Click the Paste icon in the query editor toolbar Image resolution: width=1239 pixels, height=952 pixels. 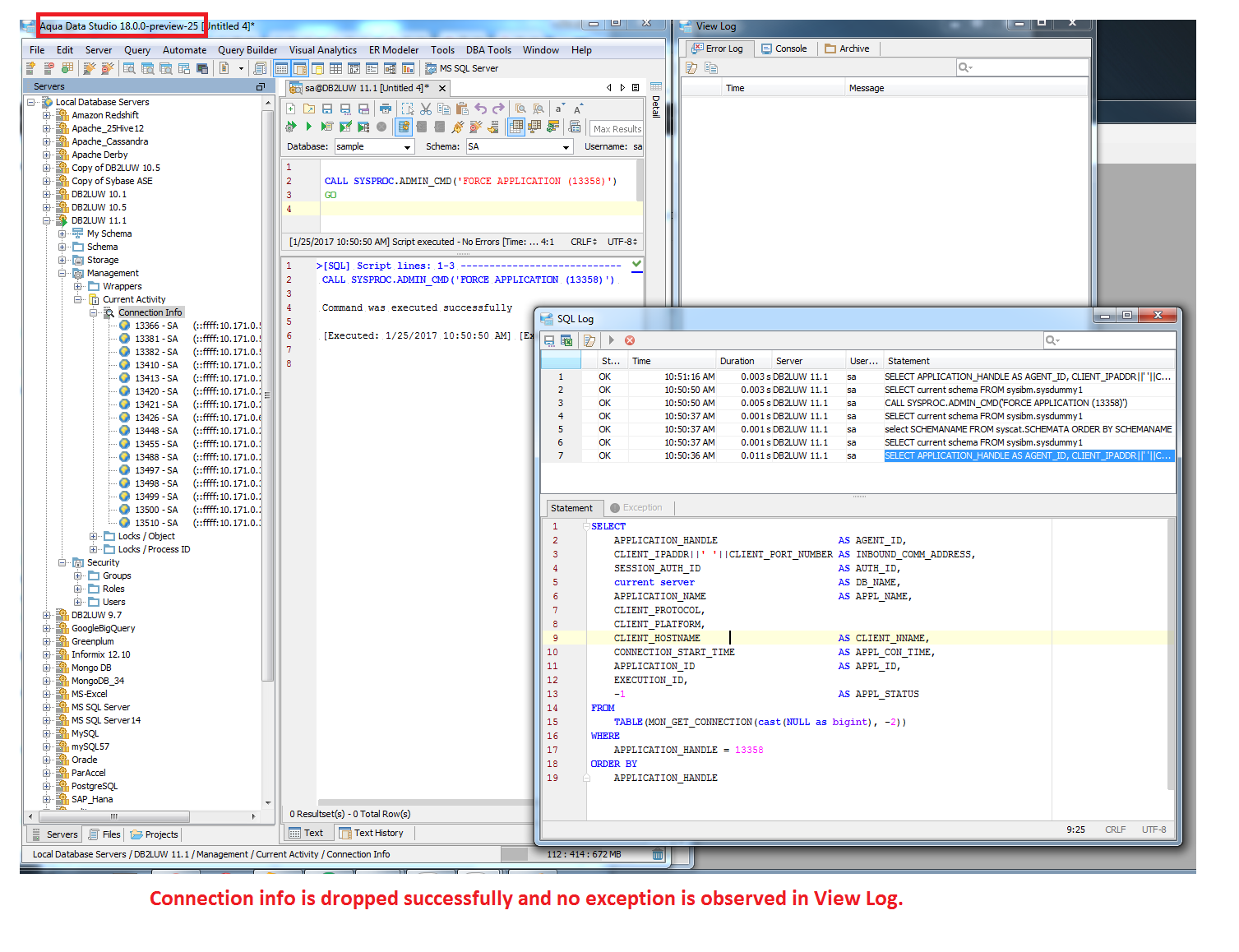(x=462, y=109)
